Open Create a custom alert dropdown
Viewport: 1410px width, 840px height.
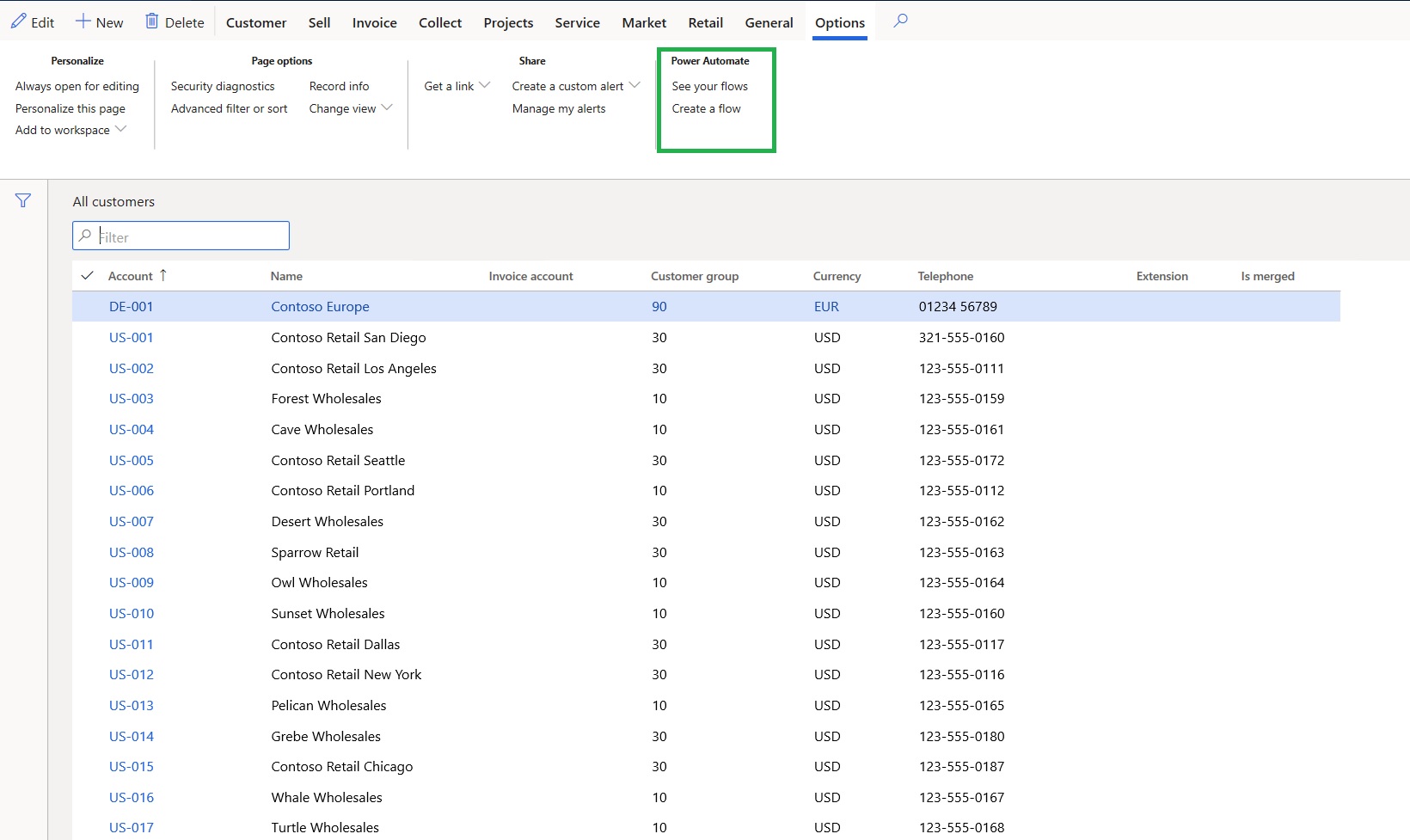point(634,85)
